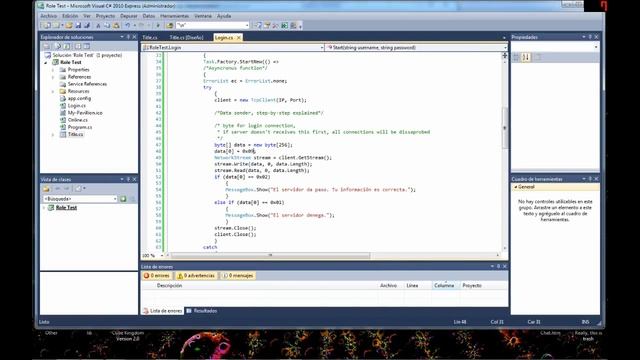Click the Start Page green toolbar icon
Viewport: 640px width, 360px height.
(284, 25)
